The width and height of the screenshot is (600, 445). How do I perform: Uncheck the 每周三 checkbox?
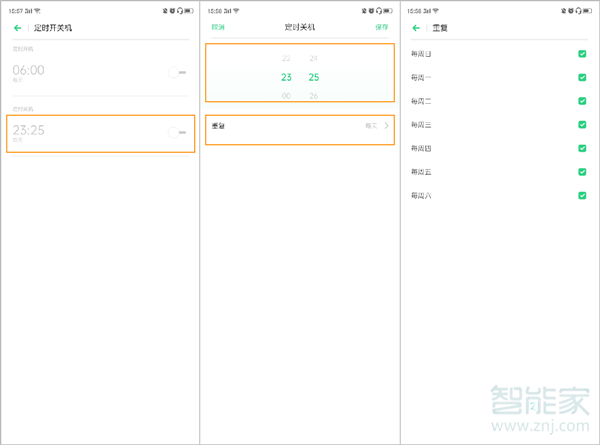582,124
